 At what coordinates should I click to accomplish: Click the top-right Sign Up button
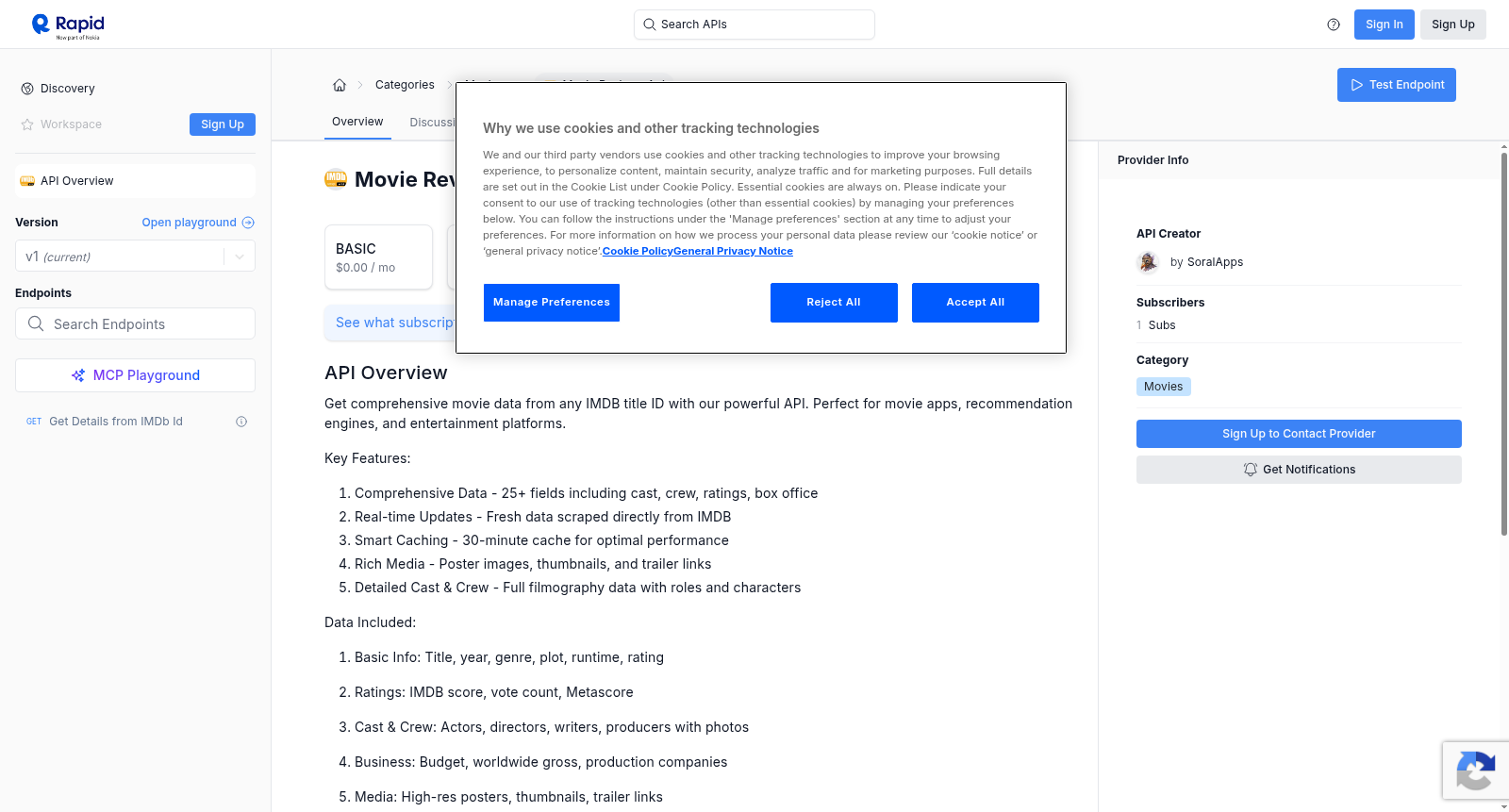1452,25
